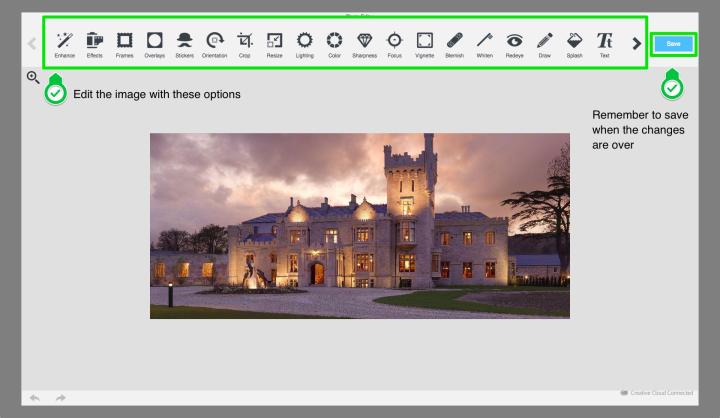Image resolution: width=720 pixels, height=418 pixels.
Task: Choose the Frames tool
Action: coord(124,45)
